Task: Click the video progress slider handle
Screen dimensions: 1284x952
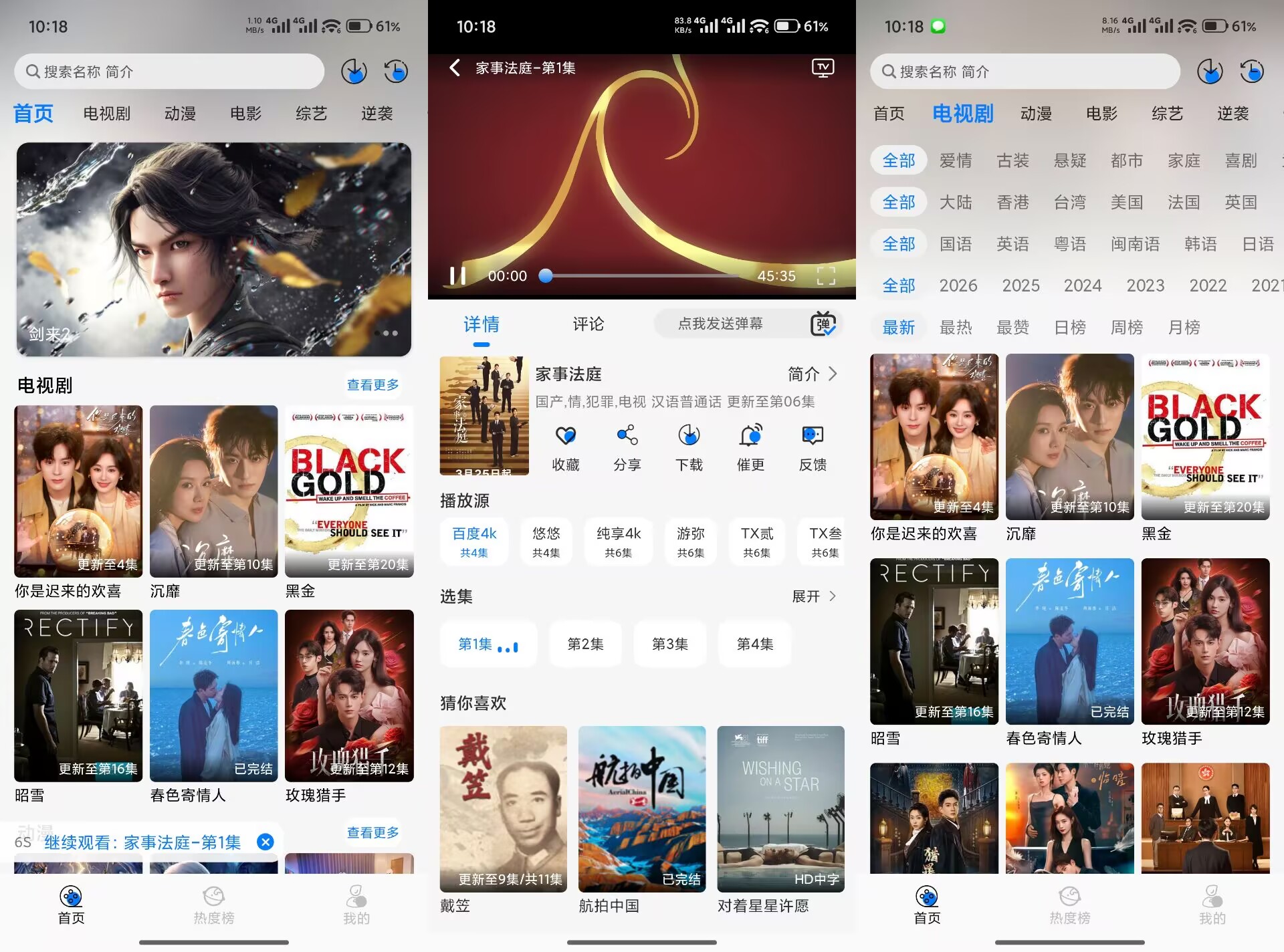Action: pos(546,275)
